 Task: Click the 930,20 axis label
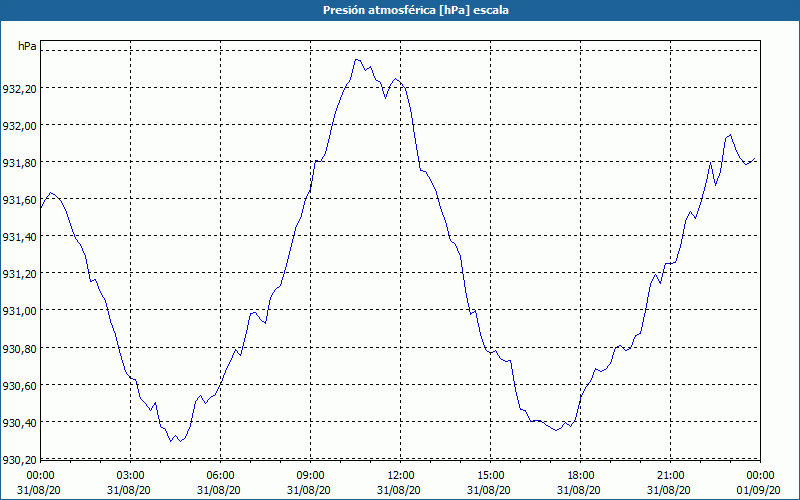pos(20,460)
